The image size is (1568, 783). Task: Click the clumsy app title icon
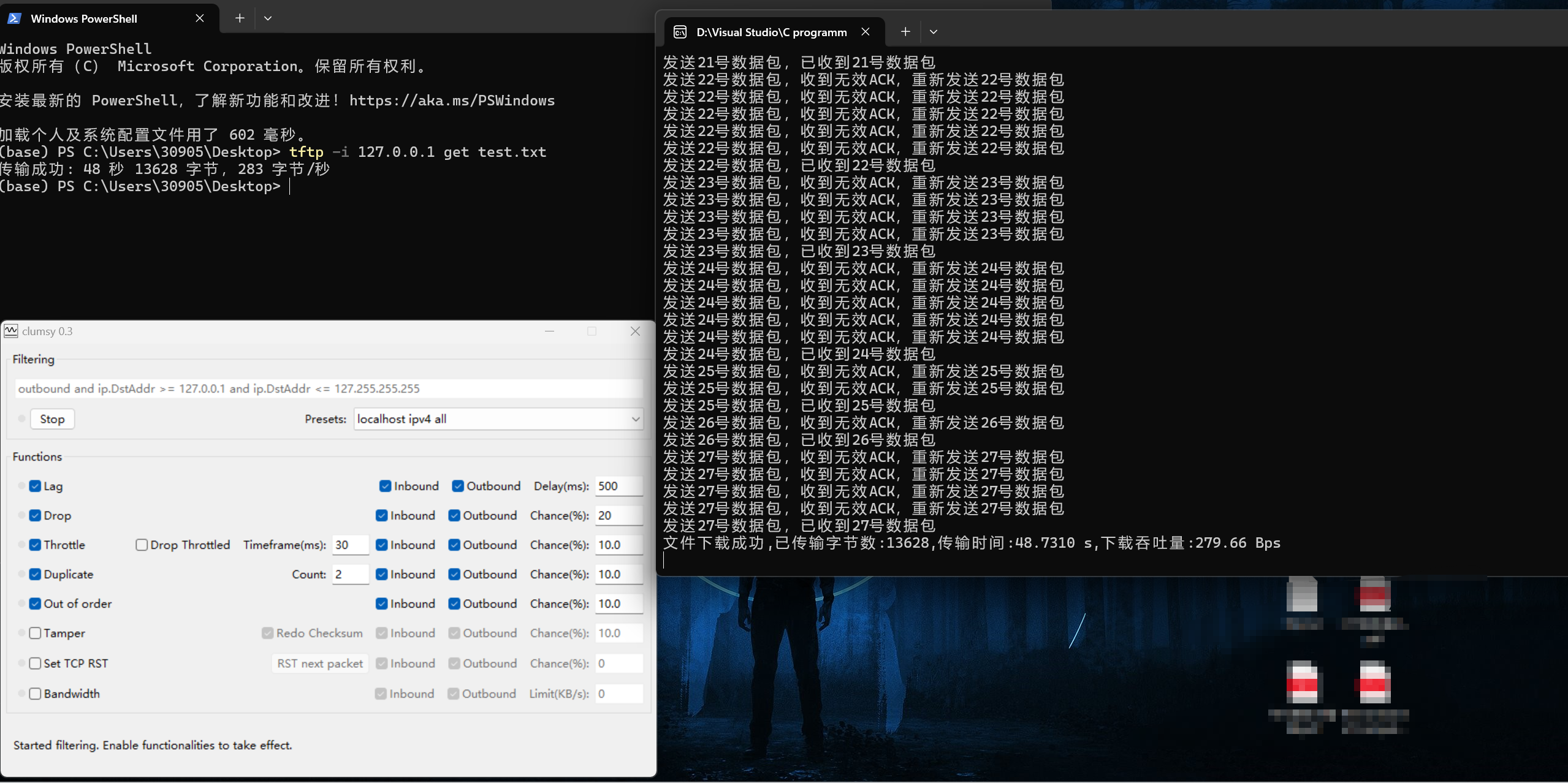pos(11,331)
